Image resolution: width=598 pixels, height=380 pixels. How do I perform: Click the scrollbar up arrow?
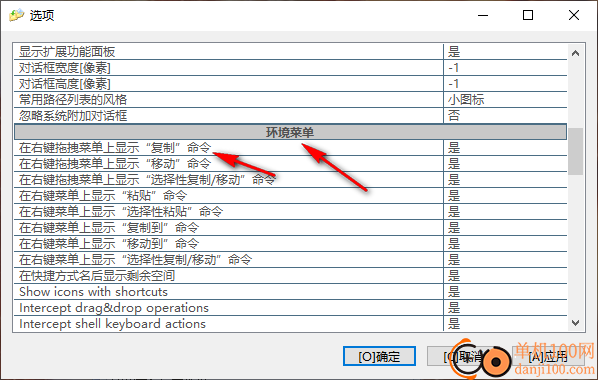click(x=575, y=53)
